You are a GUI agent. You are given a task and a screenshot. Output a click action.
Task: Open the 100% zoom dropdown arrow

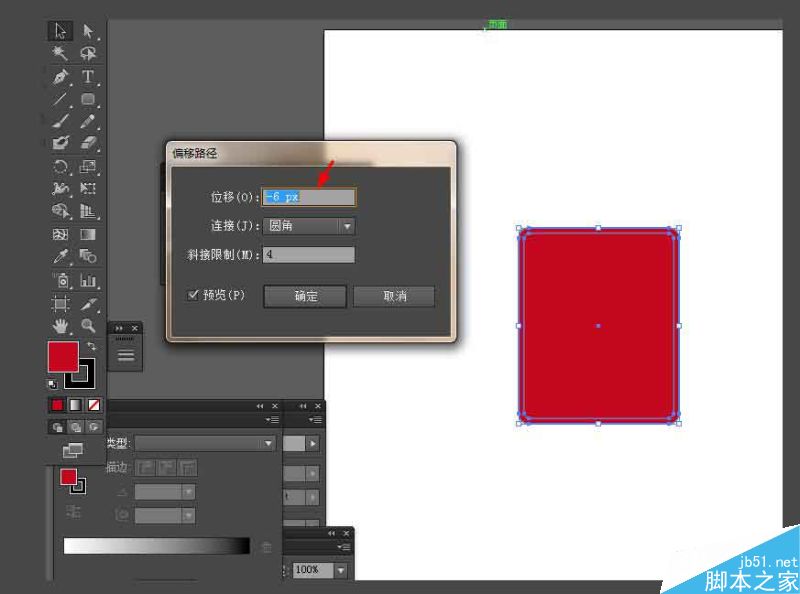(x=340, y=570)
